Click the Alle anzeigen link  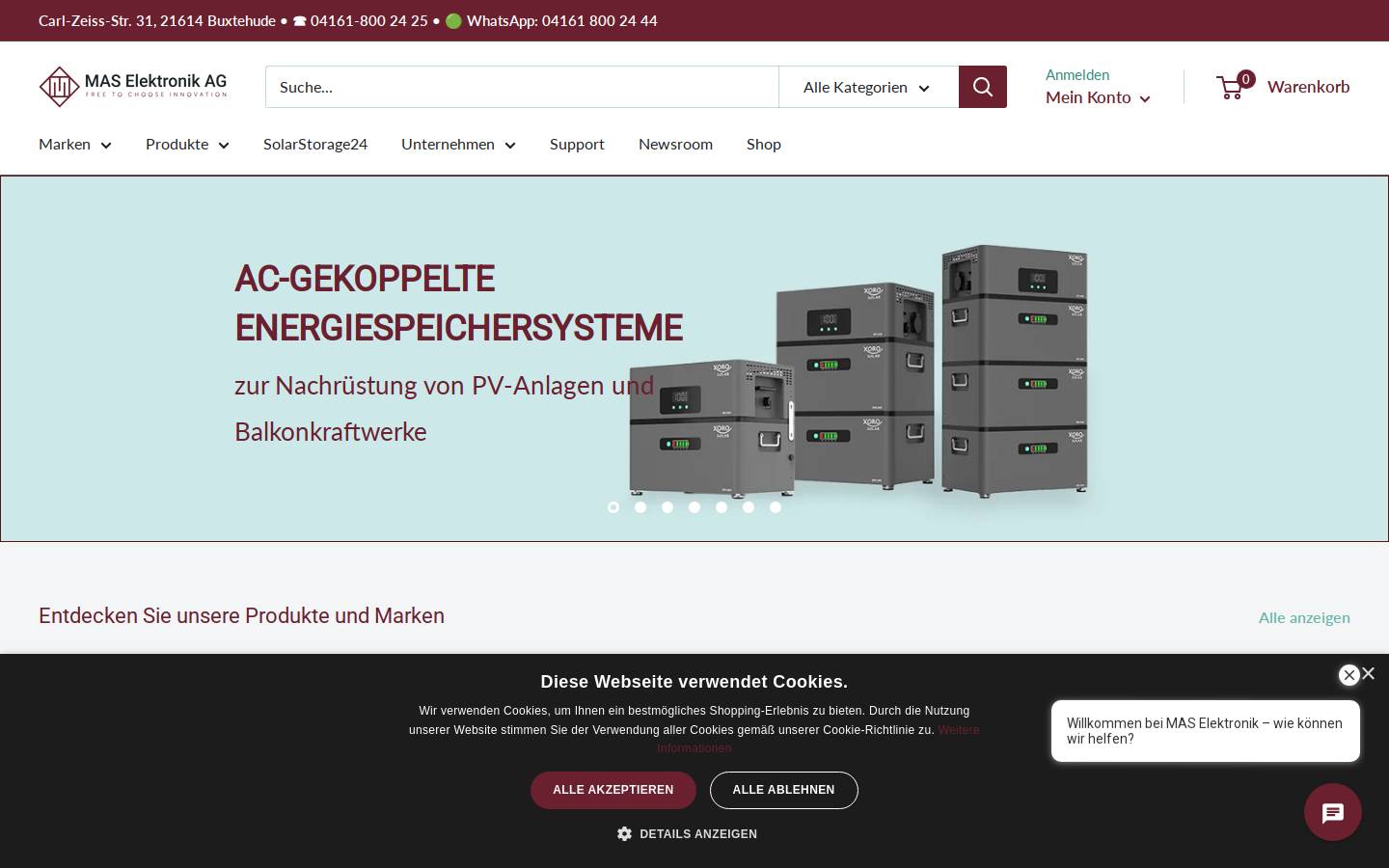coord(1304,618)
